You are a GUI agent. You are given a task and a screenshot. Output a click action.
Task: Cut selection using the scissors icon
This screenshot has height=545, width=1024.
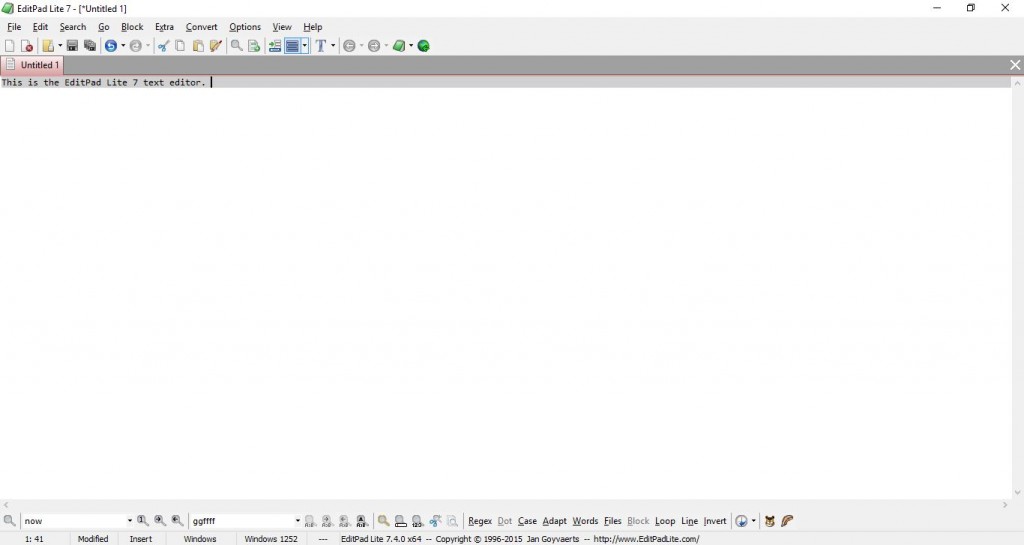[163, 46]
